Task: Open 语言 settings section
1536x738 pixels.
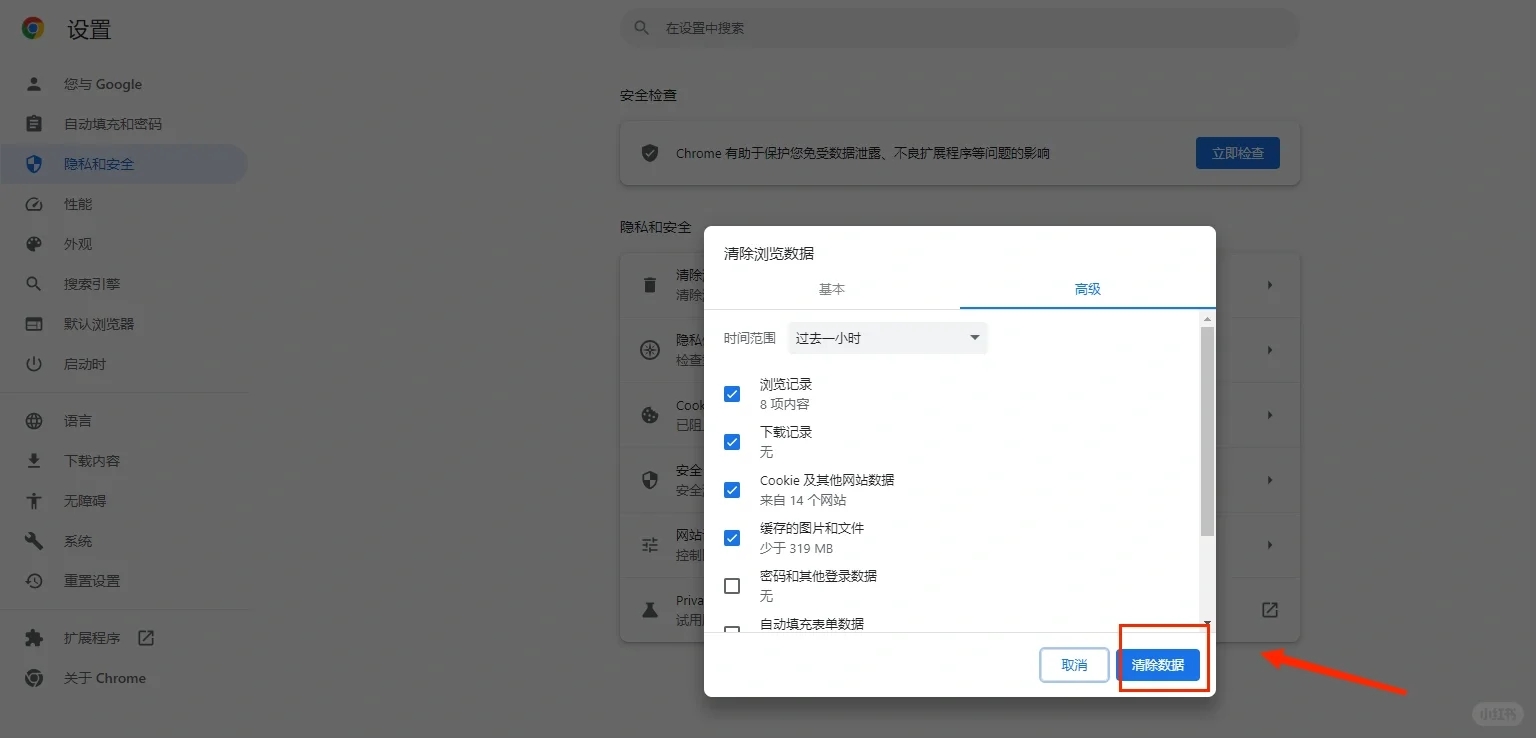Action: pyautogui.click(x=124, y=421)
